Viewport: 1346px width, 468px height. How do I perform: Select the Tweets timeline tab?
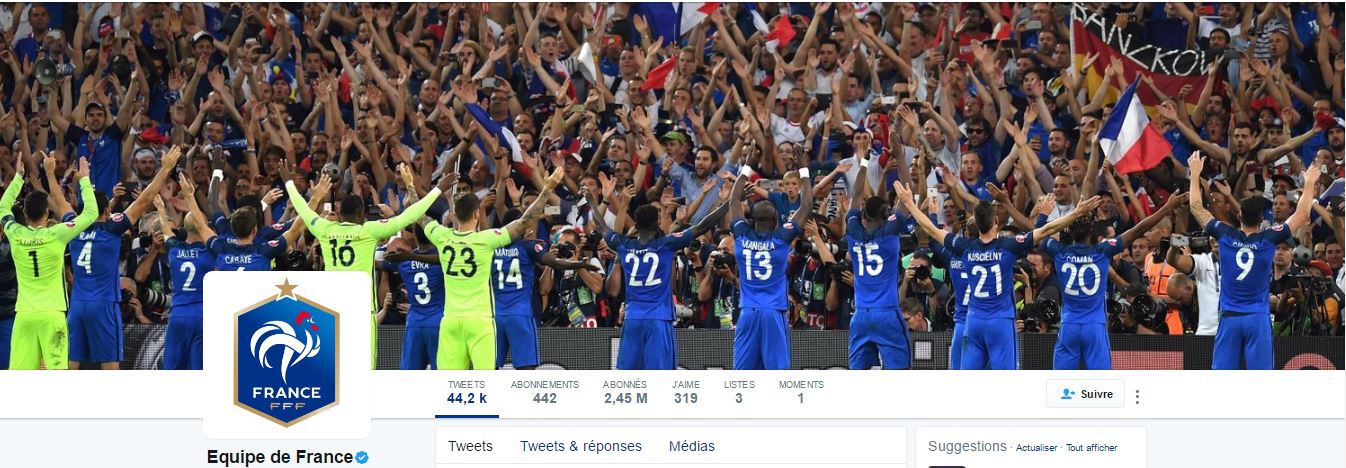point(470,446)
